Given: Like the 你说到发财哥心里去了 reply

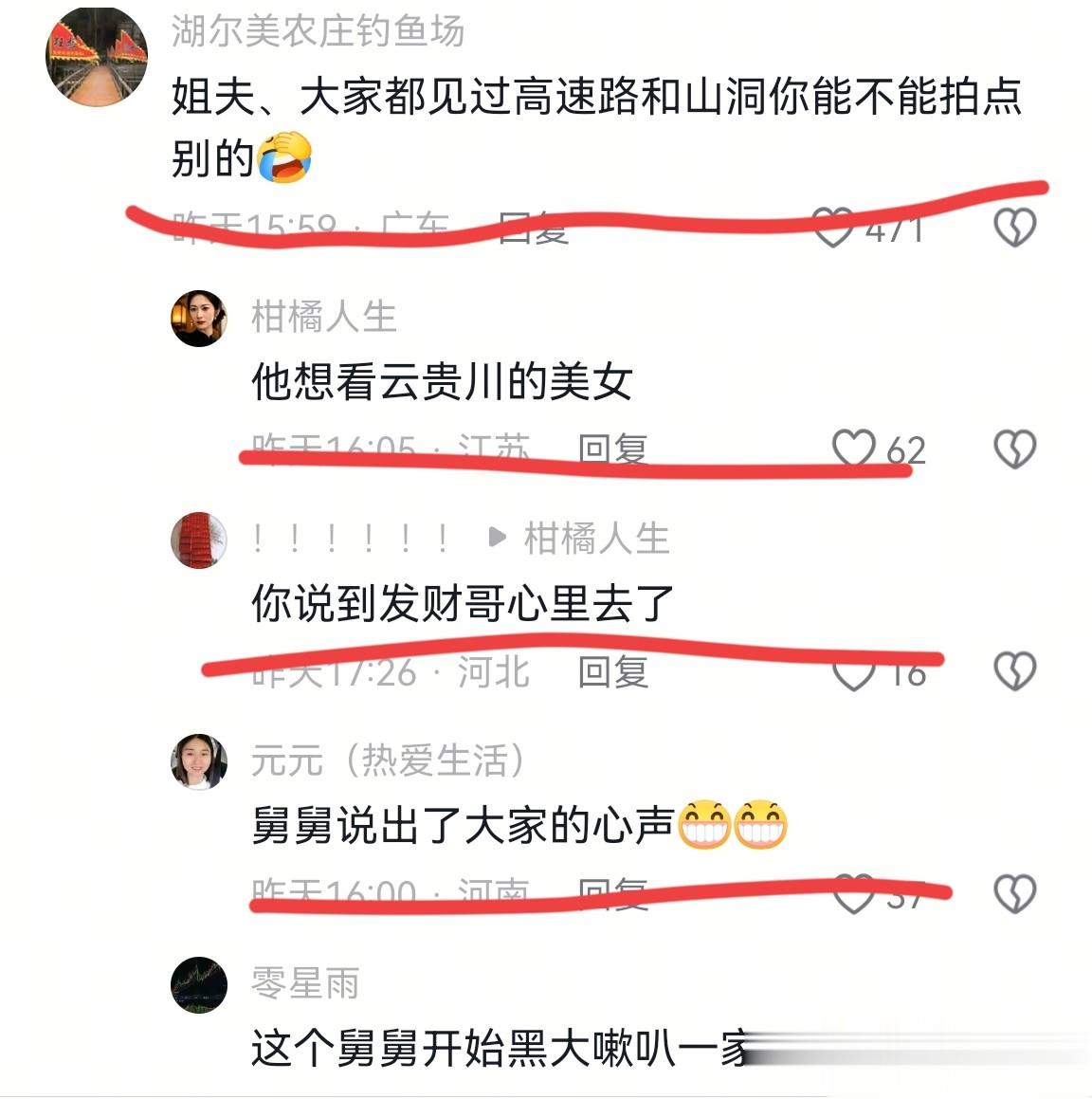Looking at the screenshot, I should [x=853, y=671].
